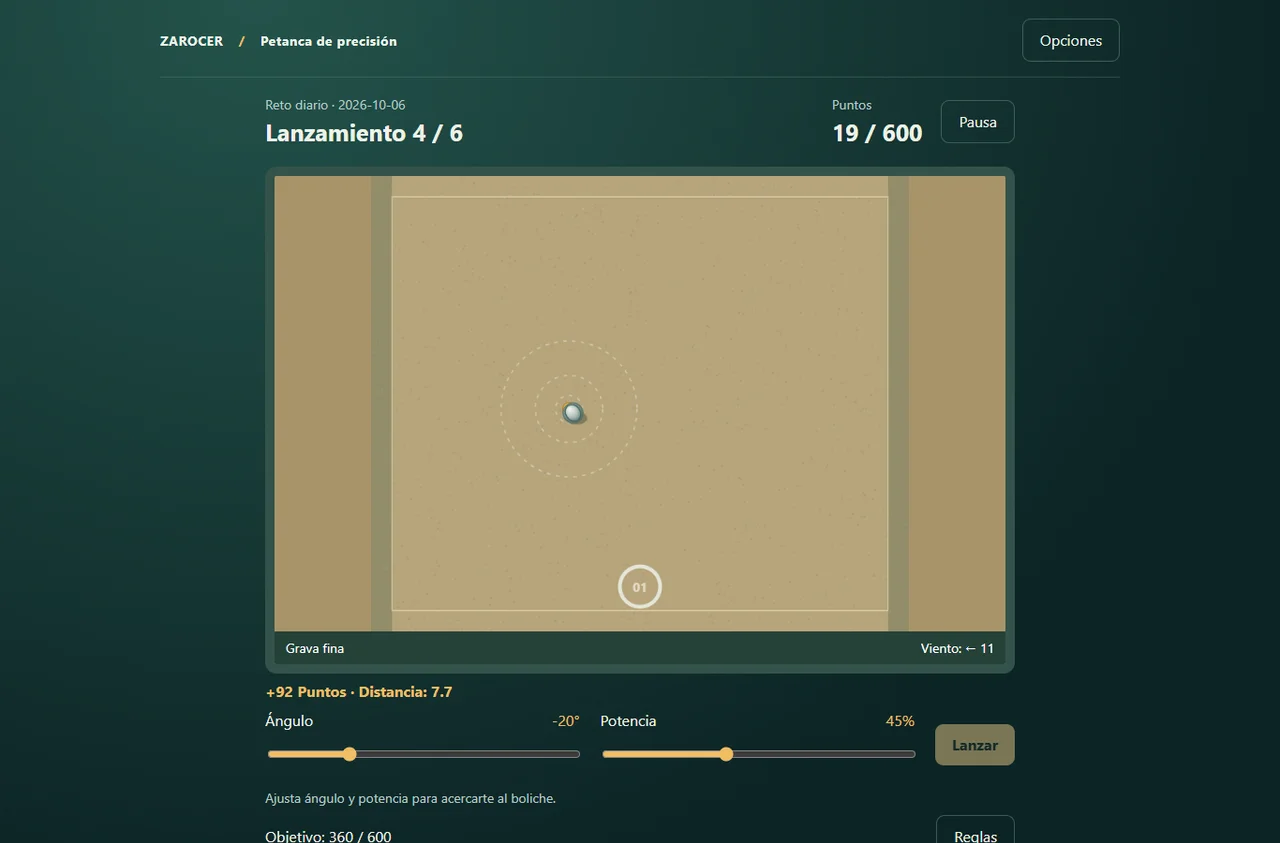Click the Lanzamiento 4 / 6 heading
The image size is (1280, 843).
click(364, 133)
